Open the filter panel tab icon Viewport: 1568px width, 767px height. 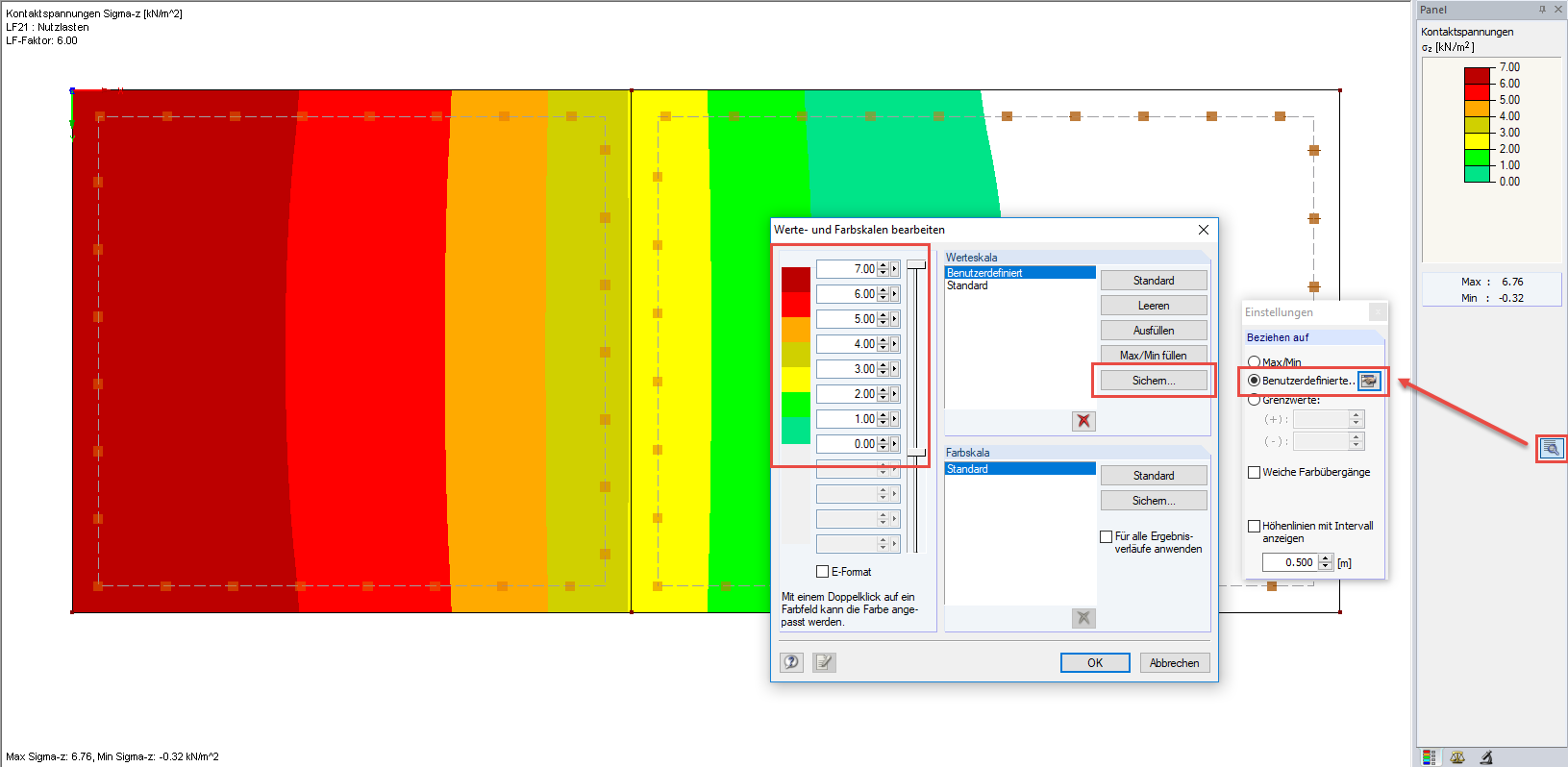coord(1486,757)
